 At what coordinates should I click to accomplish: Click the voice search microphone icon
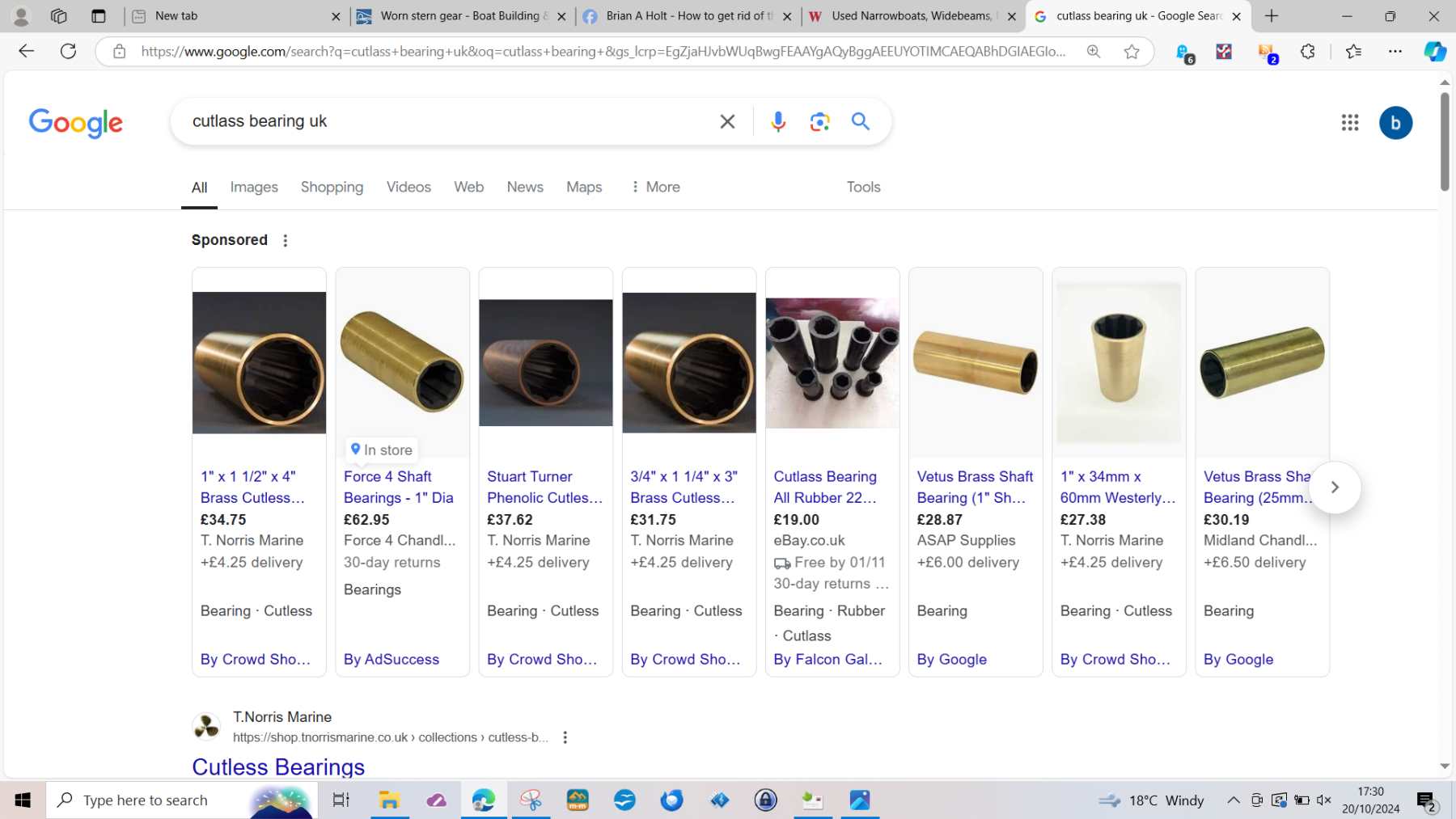tap(777, 122)
